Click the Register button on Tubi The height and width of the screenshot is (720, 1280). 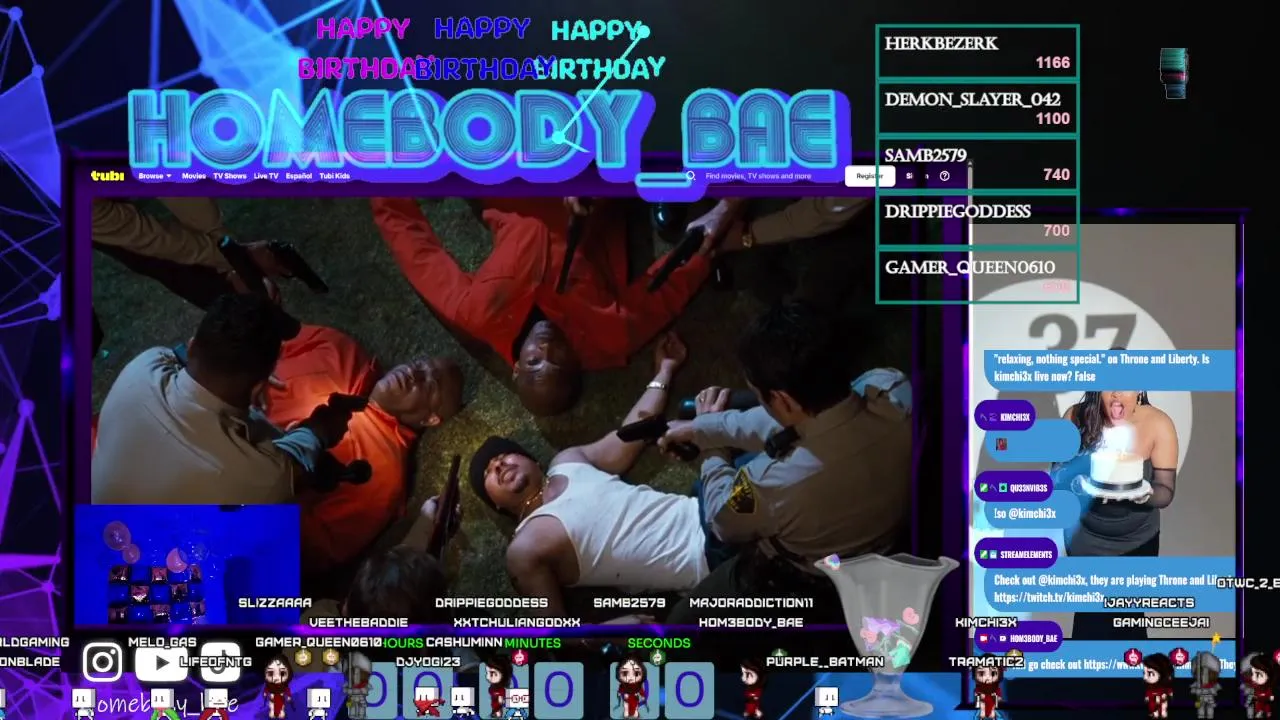point(869,176)
